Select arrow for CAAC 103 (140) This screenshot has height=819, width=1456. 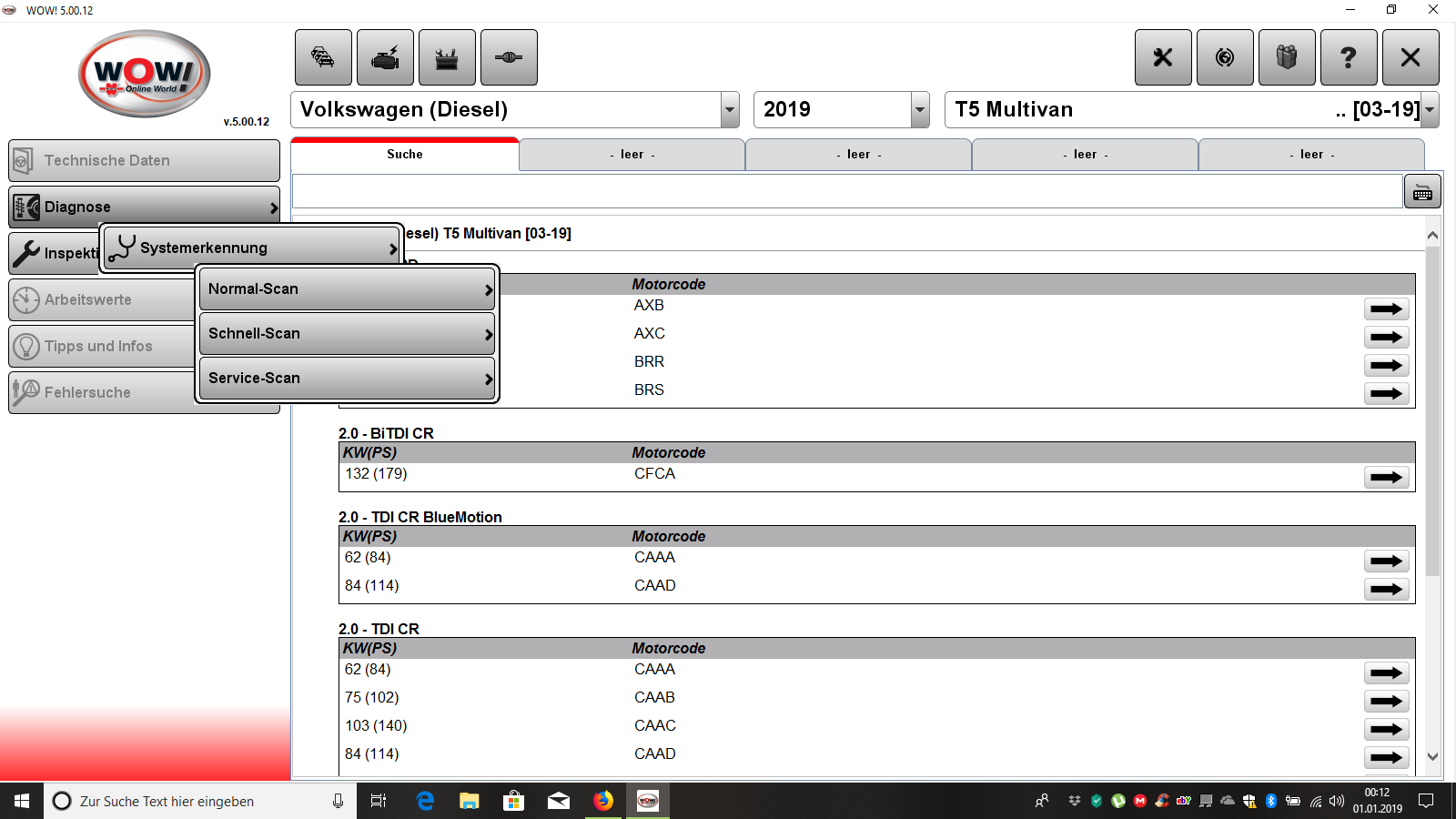coord(1386,730)
